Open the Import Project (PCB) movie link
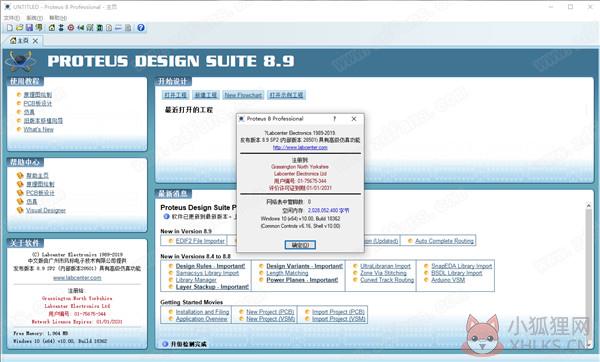This screenshot has height=362, width=600. point(338,312)
